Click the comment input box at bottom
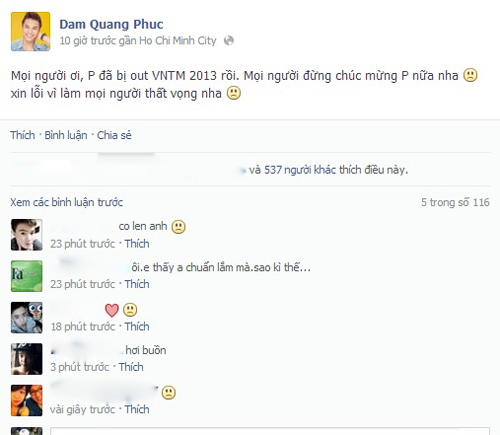 pos(270,431)
